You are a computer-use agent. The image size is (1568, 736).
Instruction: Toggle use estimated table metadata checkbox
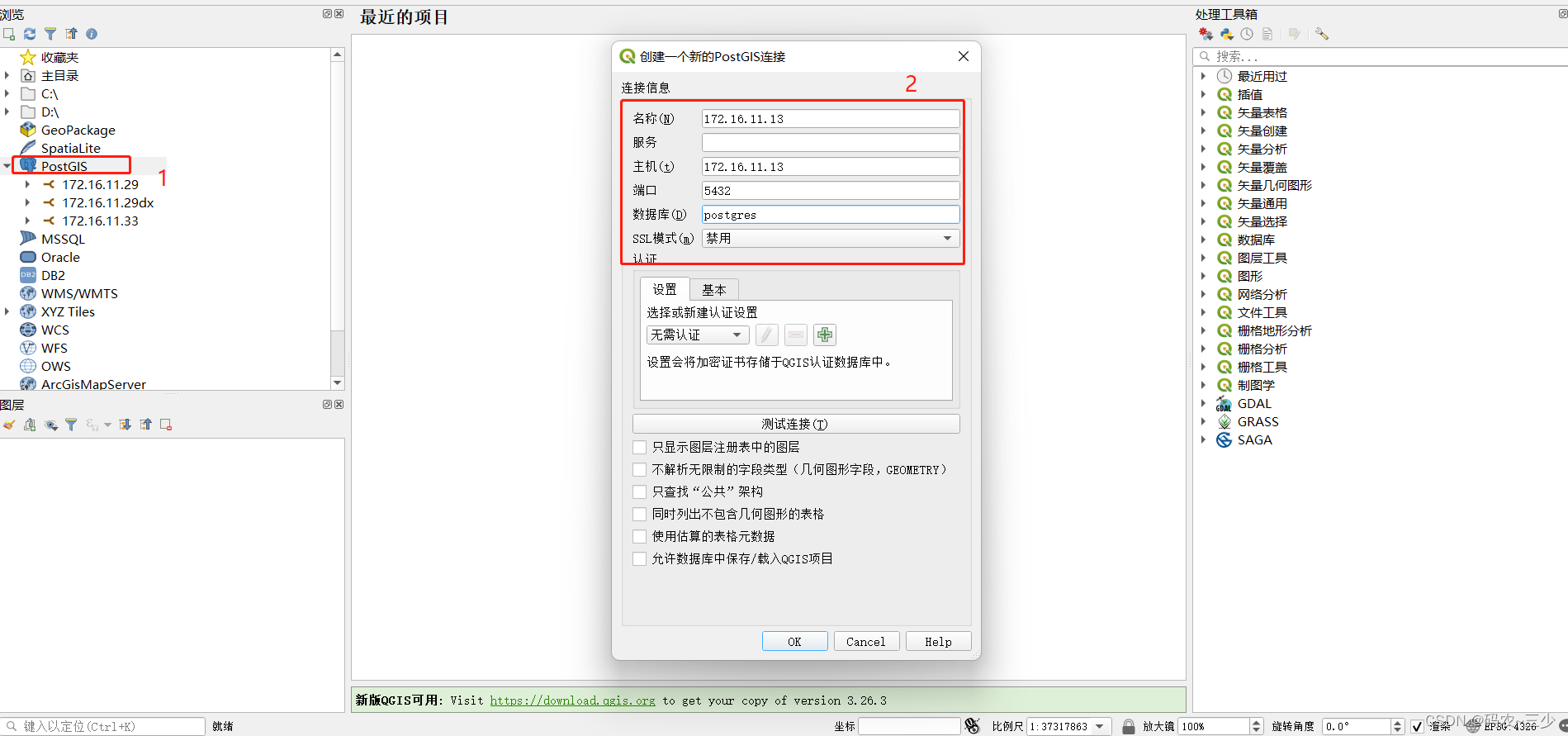coord(639,536)
